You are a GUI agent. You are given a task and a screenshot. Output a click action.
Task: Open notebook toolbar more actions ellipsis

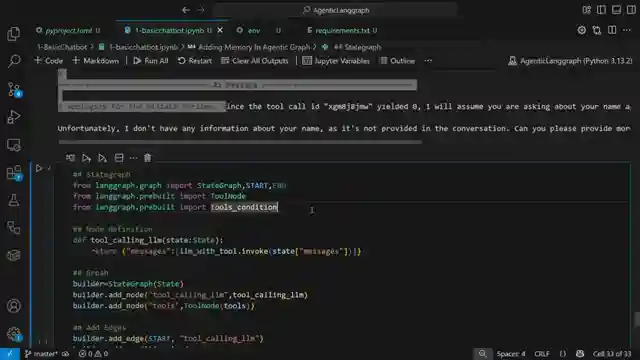[428, 61]
